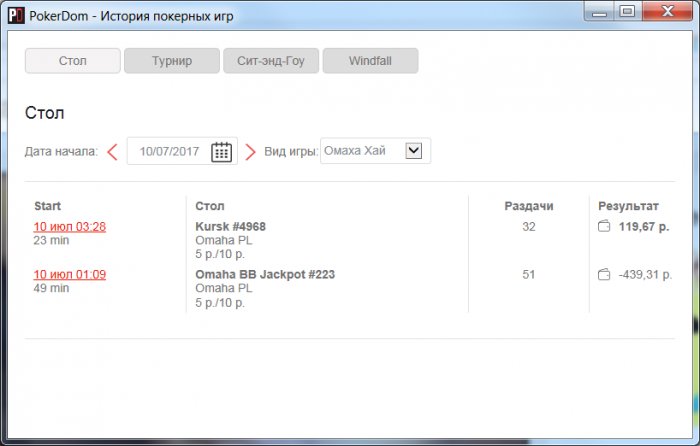The width and height of the screenshot is (700, 446).
Task: Open the Омаха Хай game type combo box
Action: tap(375, 151)
